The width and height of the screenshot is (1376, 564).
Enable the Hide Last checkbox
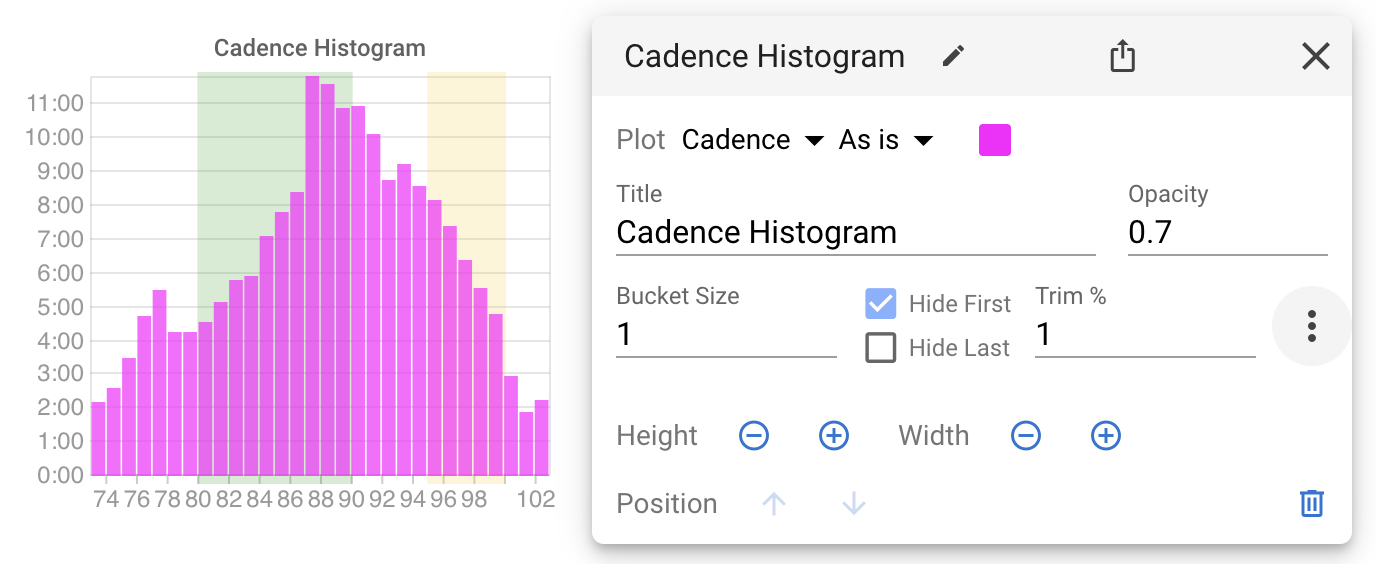(x=880, y=348)
